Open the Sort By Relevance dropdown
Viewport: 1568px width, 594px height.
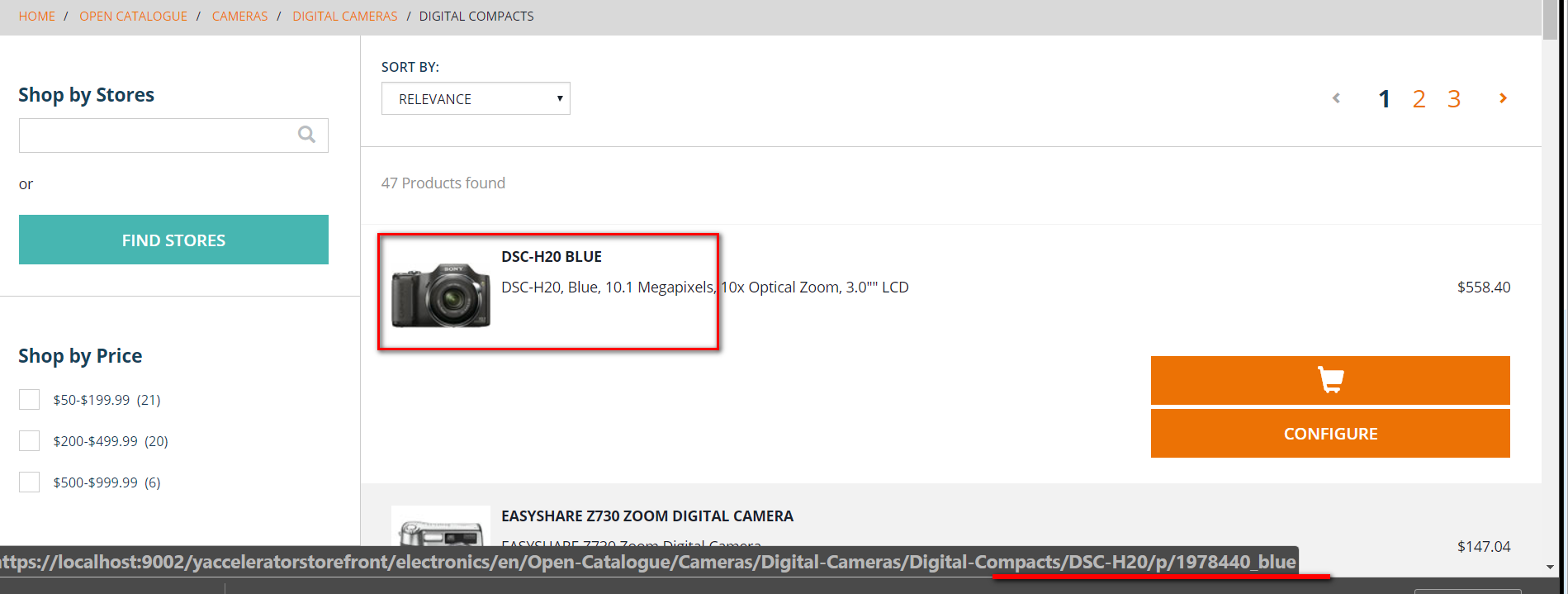[476, 98]
